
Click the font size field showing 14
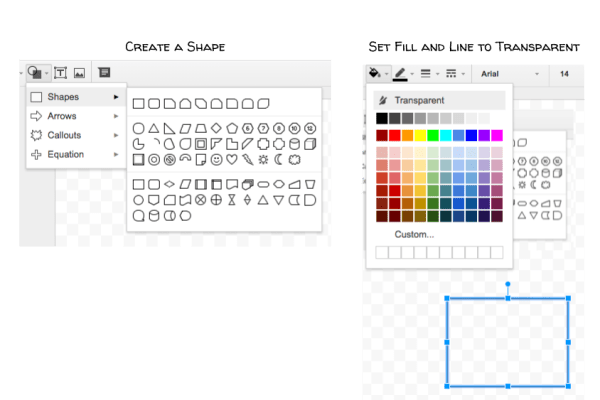click(x=566, y=73)
